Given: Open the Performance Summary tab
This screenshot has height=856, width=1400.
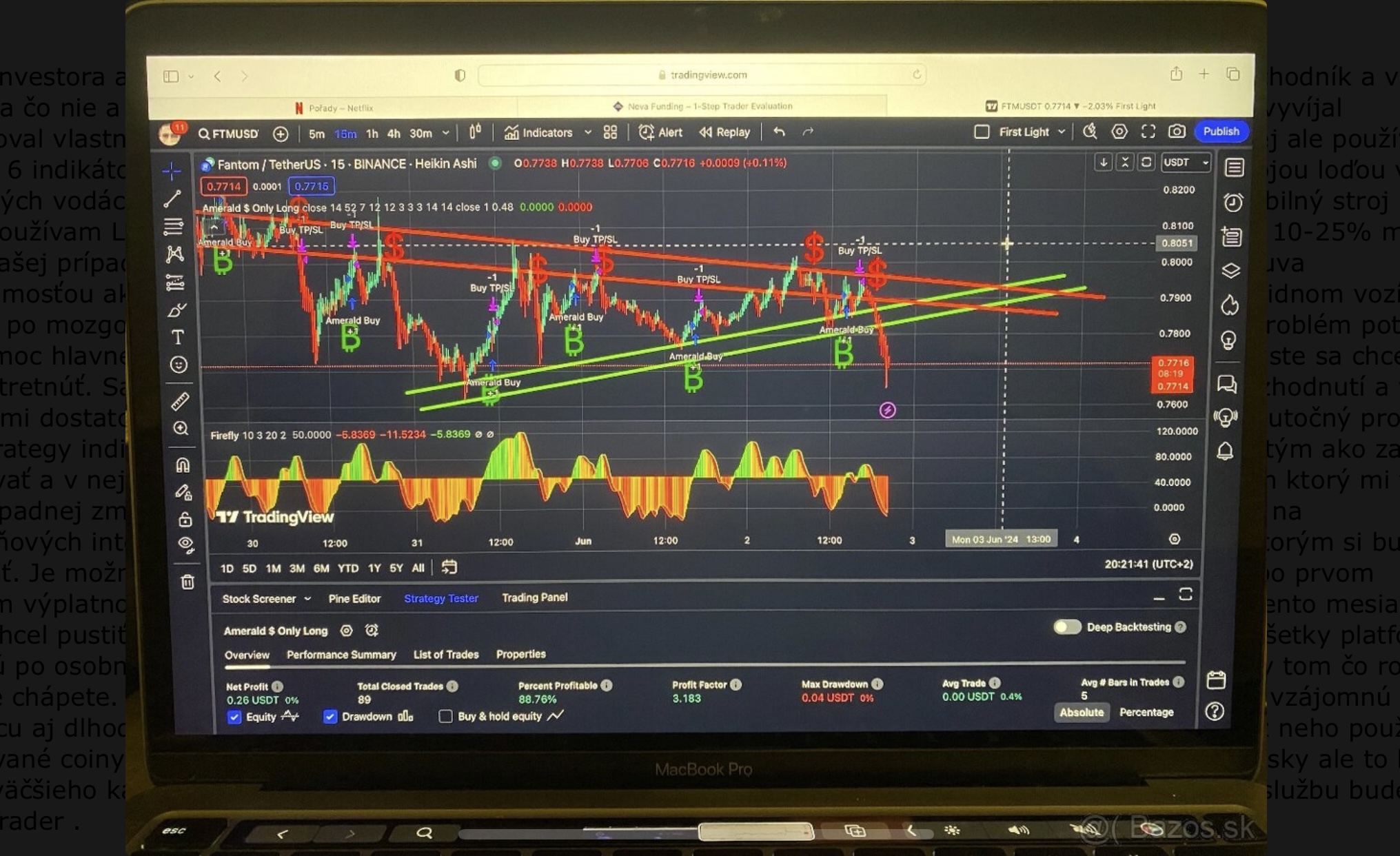Looking at the screenshot, I should point(341,655).
